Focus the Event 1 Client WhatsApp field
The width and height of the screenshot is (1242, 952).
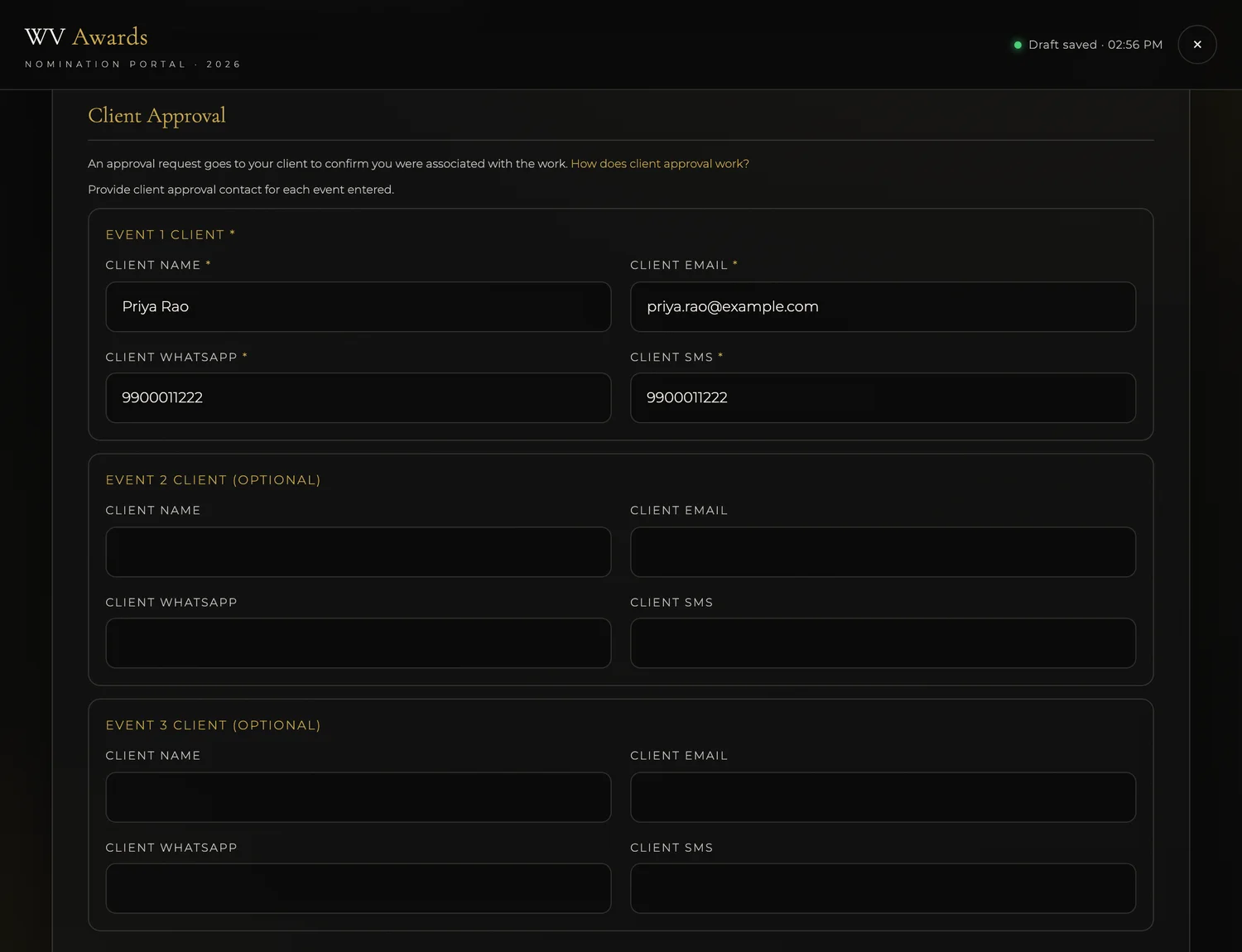point(359,398)
